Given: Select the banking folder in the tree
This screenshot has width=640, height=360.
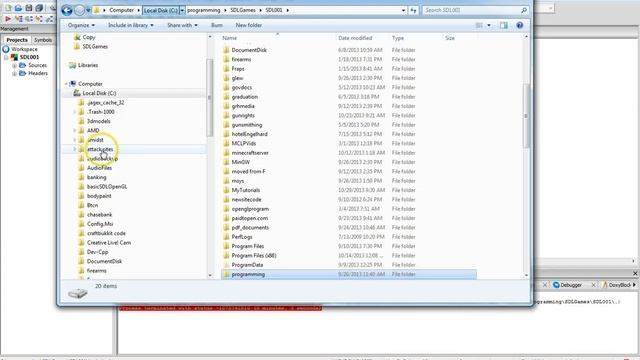Looking at the screenshot, I should pyautogui.click(x=96, y=177).
